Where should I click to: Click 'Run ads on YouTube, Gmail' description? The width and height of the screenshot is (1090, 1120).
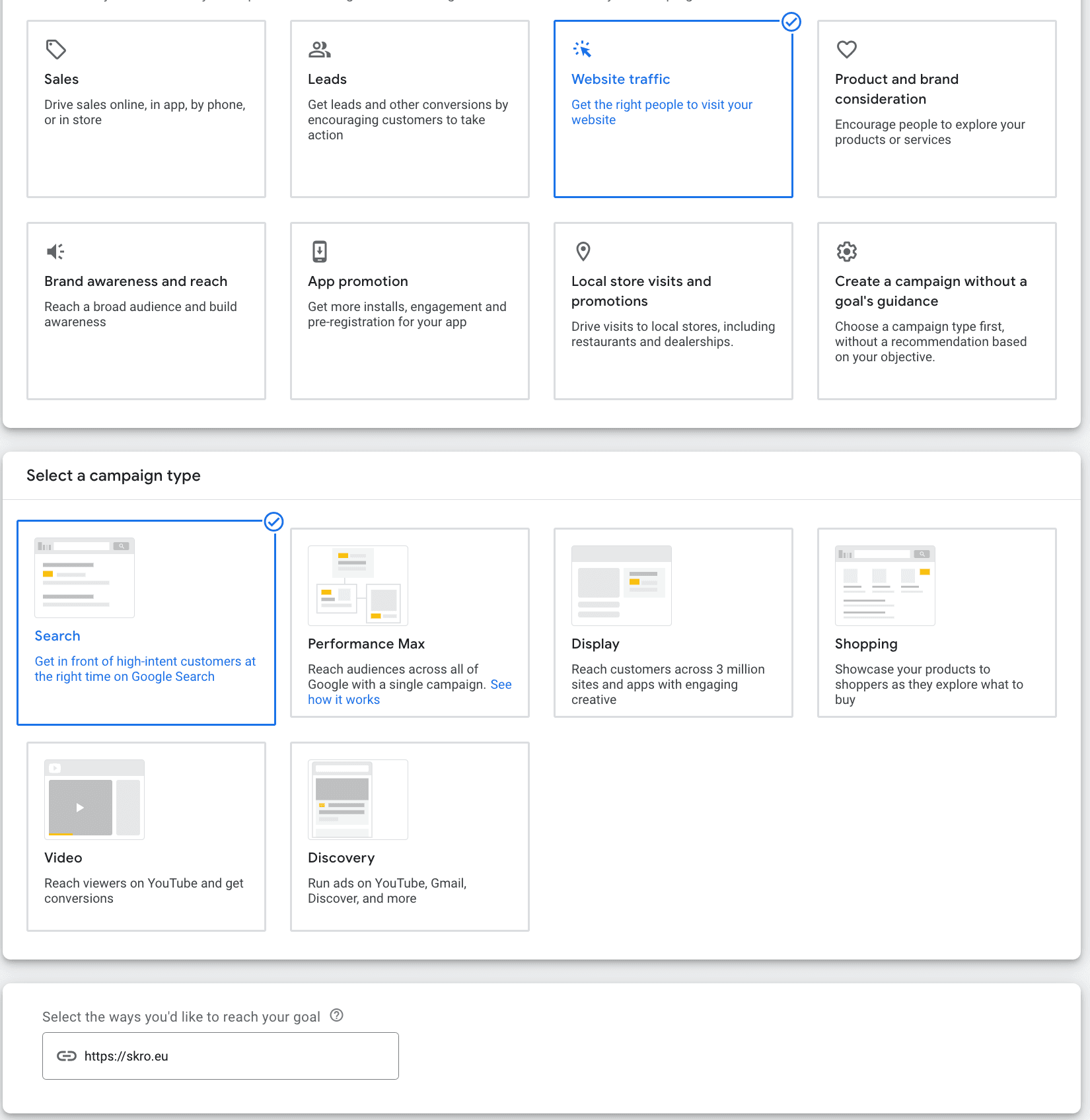coord(387,891)
